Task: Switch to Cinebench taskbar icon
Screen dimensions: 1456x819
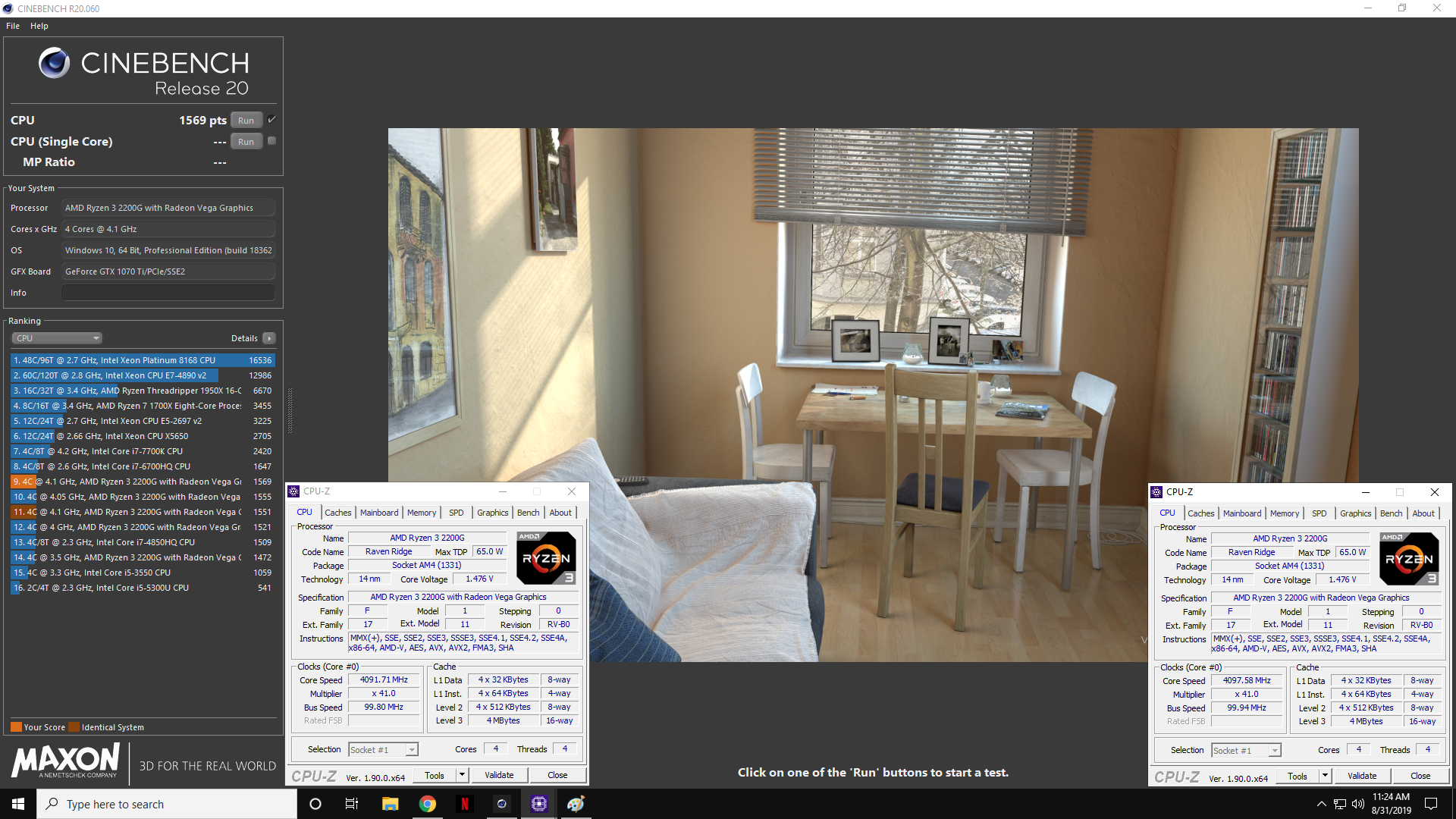Action: click(501, 804)
